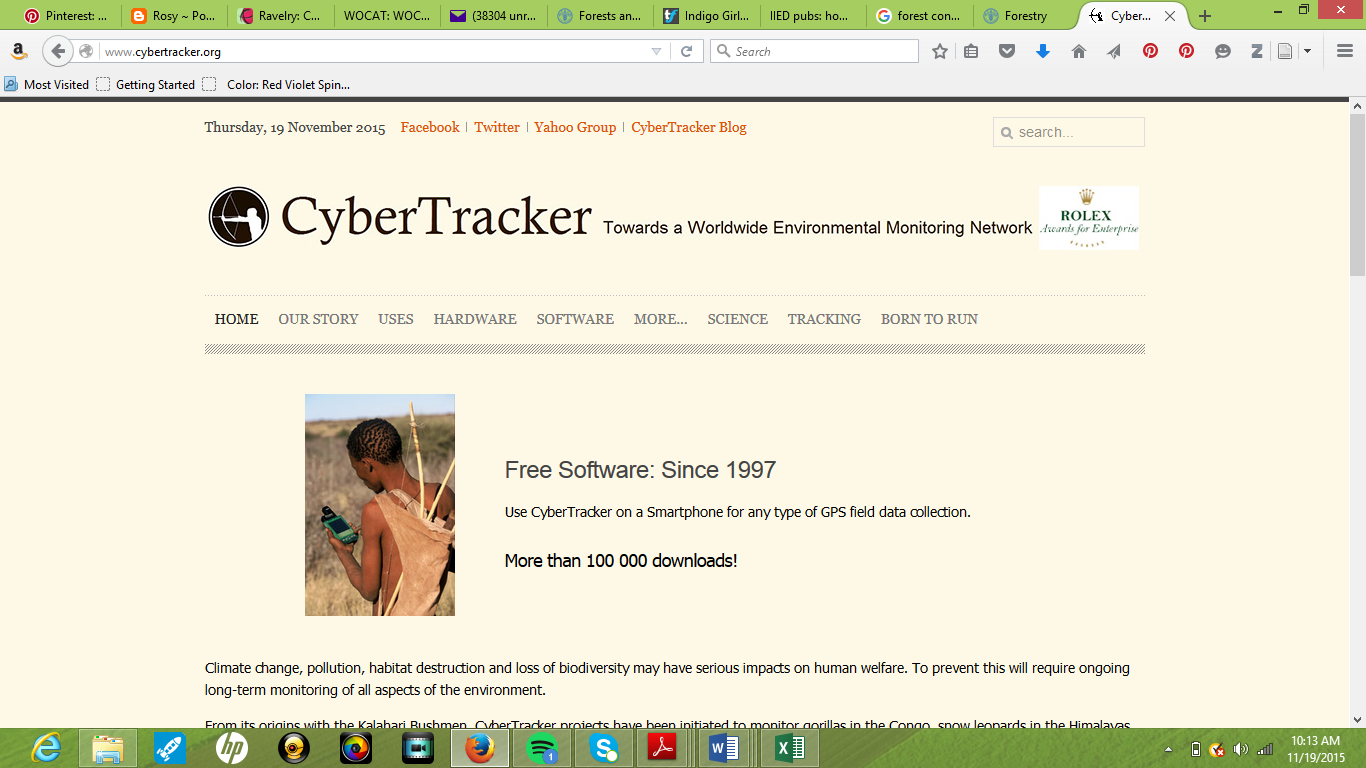Open the blue Downloads arrow
Viewport: 1366px width, 768px height.
1043,51
